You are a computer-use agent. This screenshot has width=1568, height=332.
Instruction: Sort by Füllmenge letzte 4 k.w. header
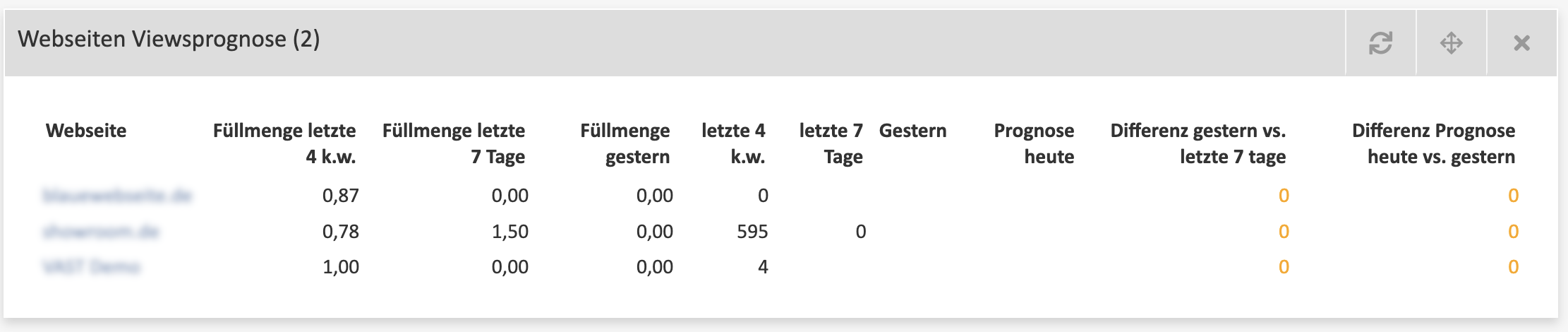[x=284, y=143]
